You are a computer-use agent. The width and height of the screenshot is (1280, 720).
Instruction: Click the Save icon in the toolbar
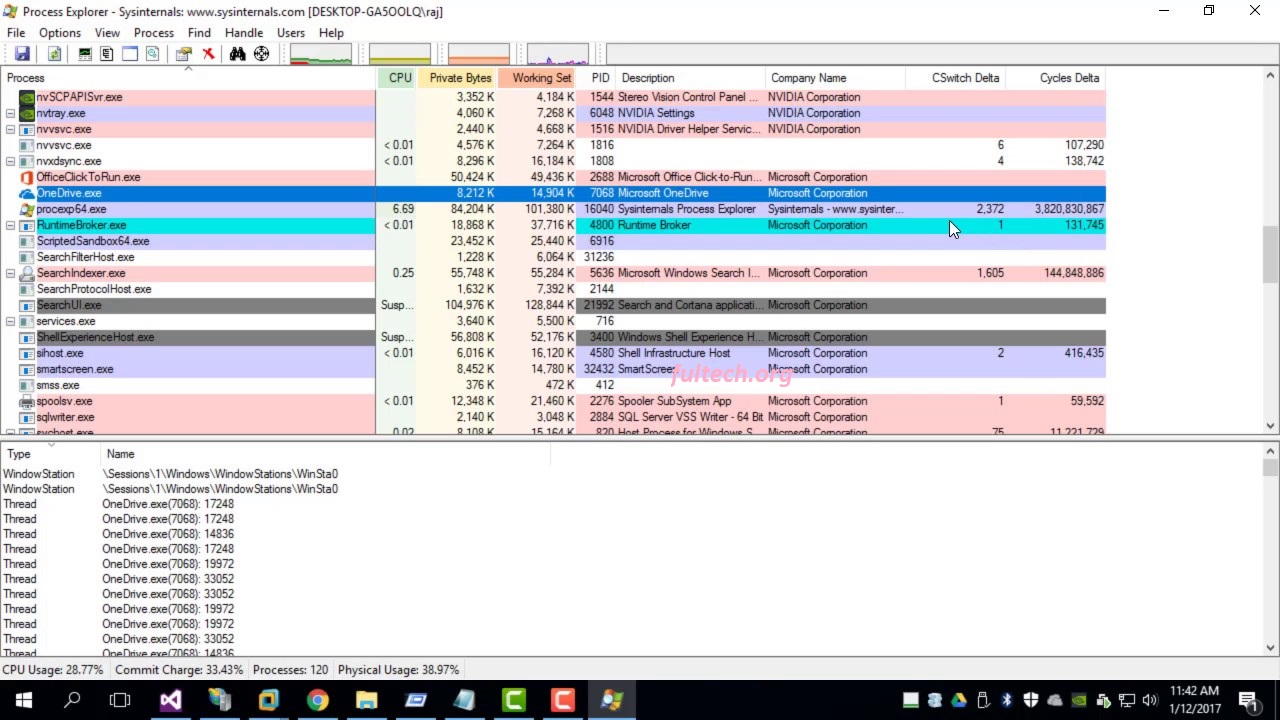pos(22,53)
